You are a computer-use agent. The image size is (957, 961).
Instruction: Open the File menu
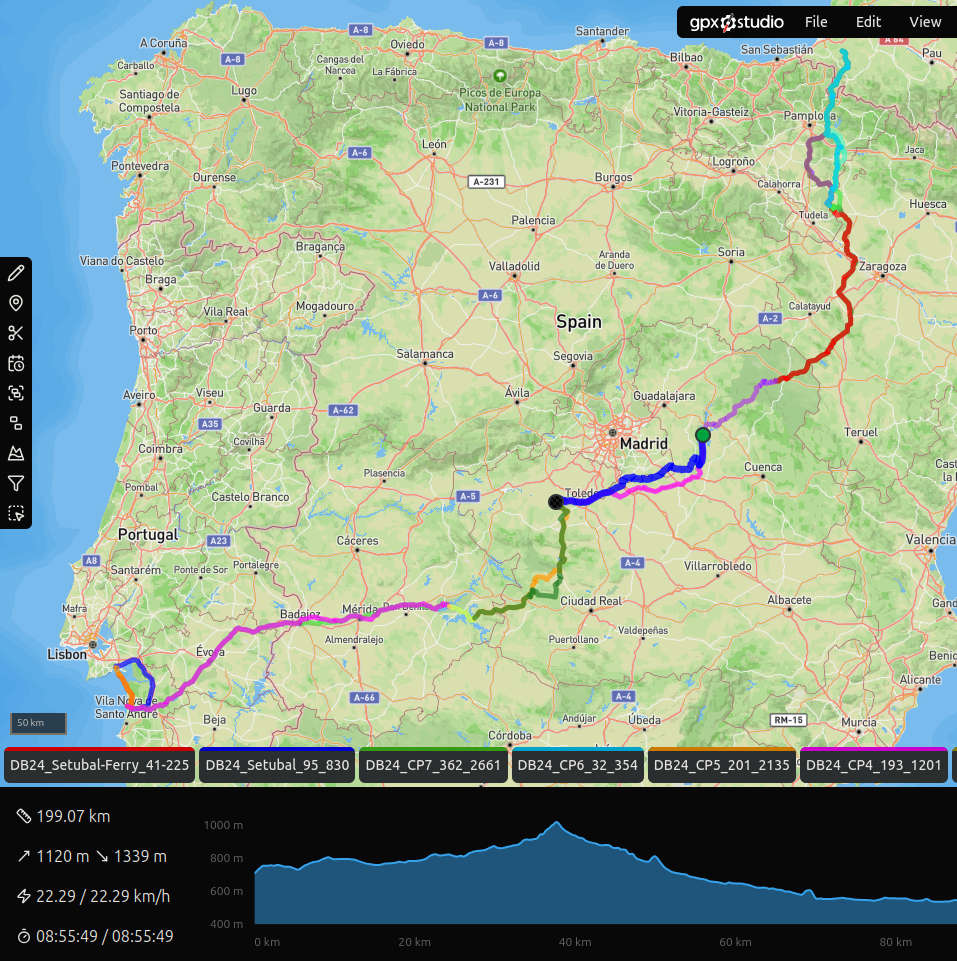(816, 22)
